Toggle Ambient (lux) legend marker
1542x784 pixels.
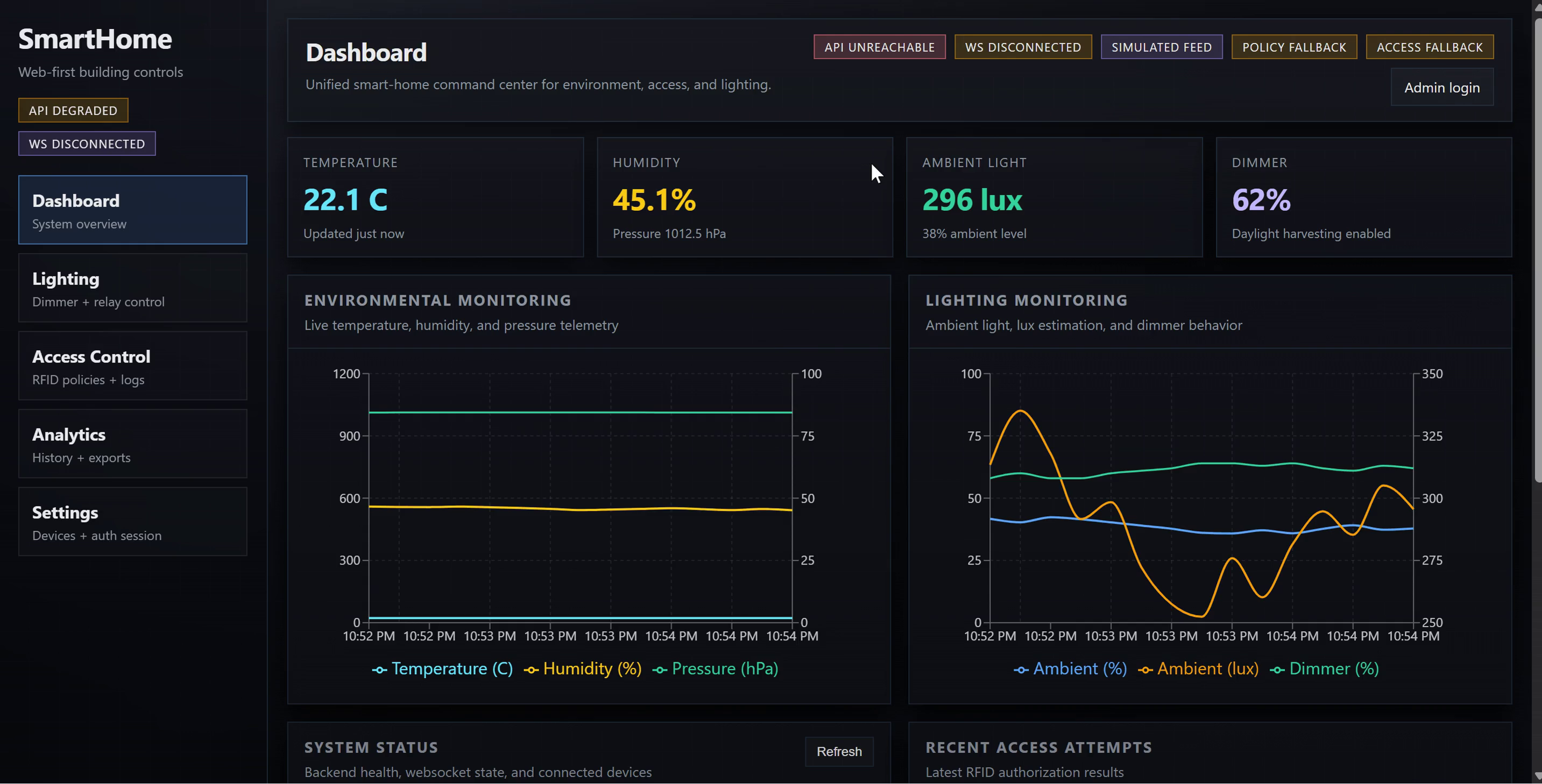[x=1145, y=669]
